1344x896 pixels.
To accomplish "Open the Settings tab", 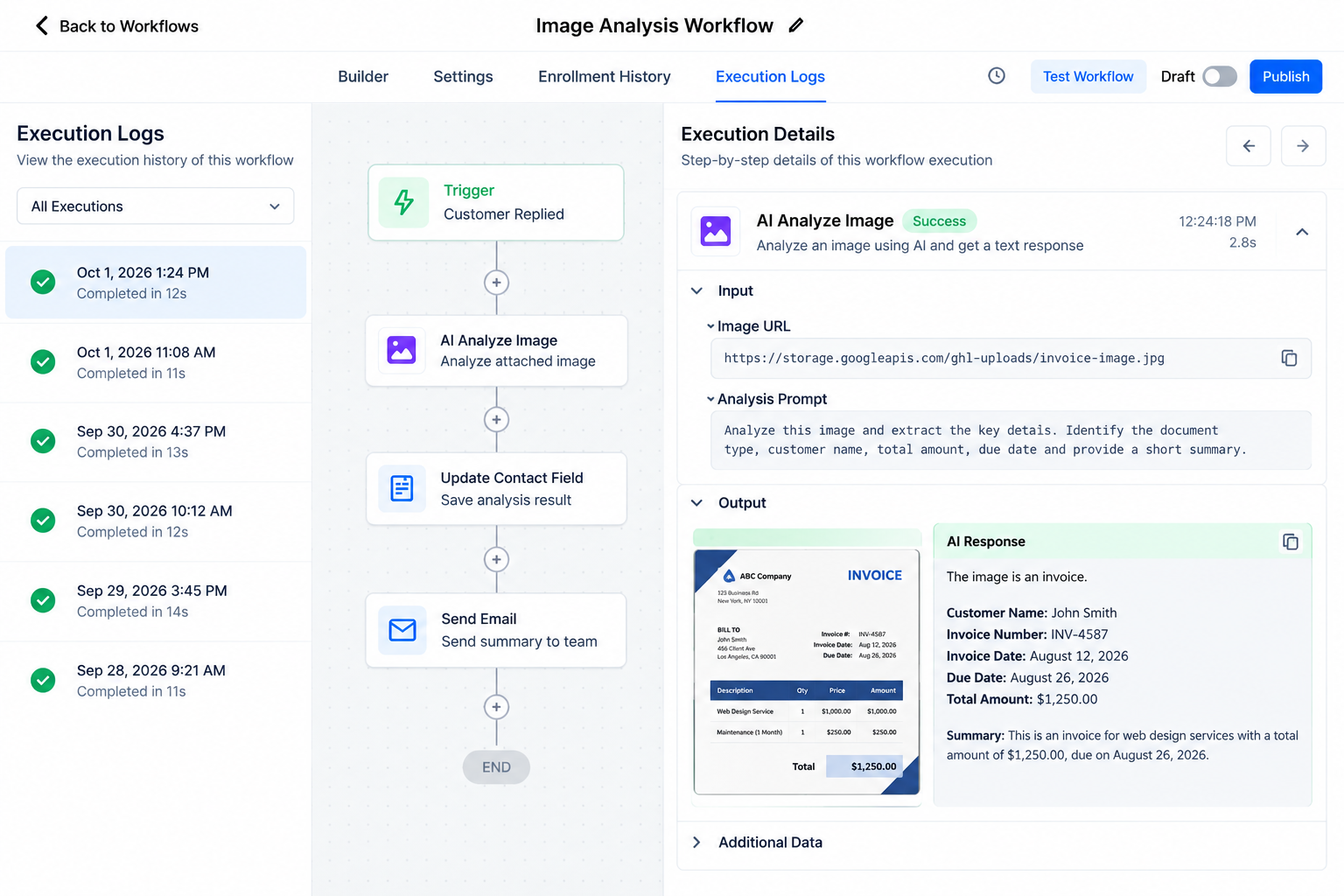I will [x=463, y=76].
